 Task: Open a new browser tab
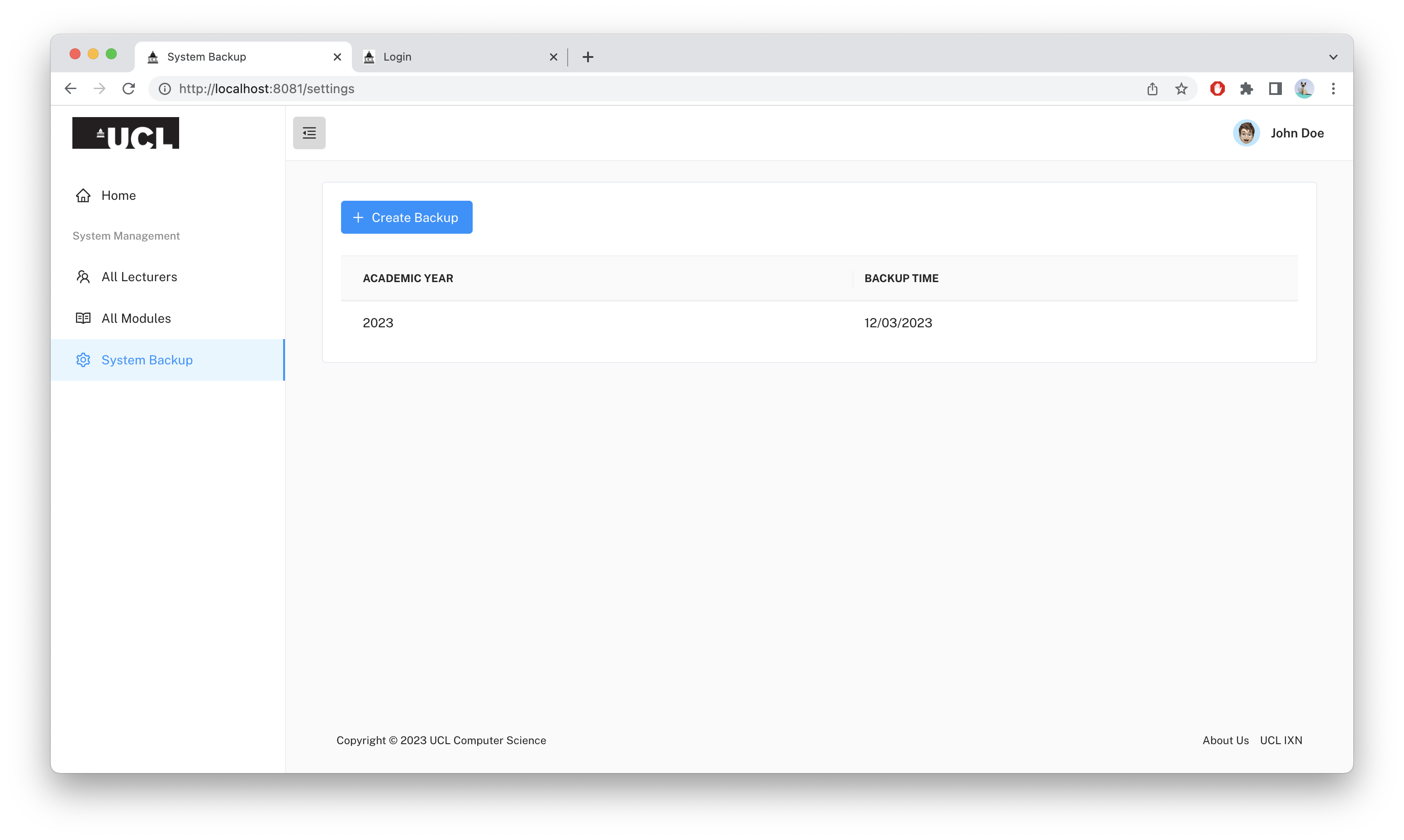click(x=588, y=57)
